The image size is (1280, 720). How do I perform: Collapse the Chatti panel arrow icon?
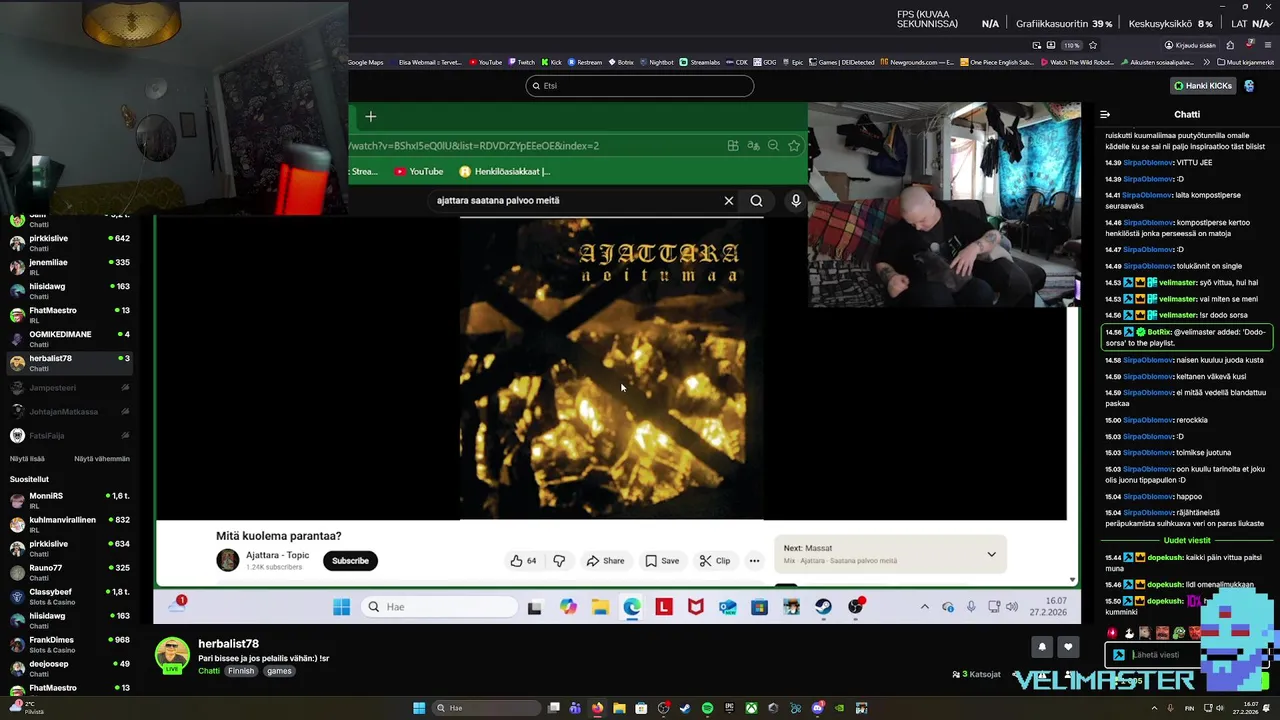(1105, 115)
